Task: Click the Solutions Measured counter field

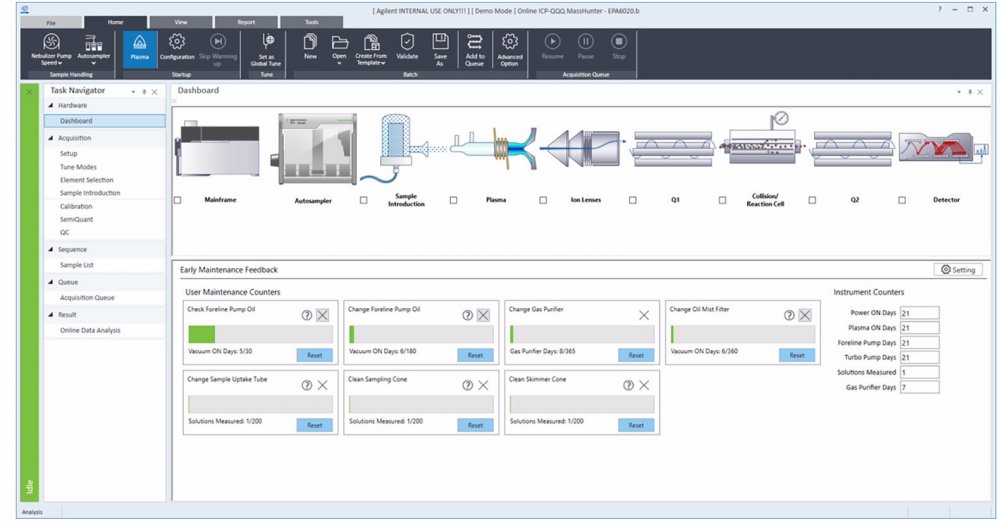Action: pos(919,373)
